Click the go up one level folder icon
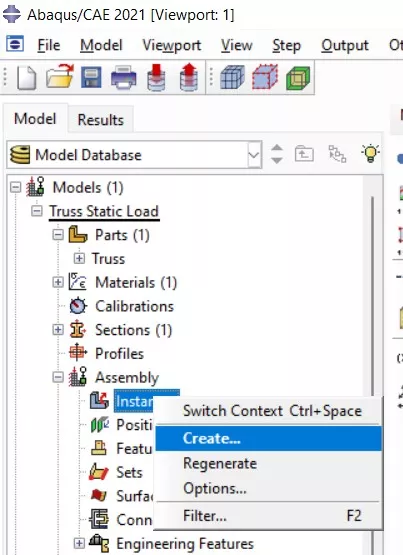This screenshot has height=555, width=403. [x=304, y=154]
